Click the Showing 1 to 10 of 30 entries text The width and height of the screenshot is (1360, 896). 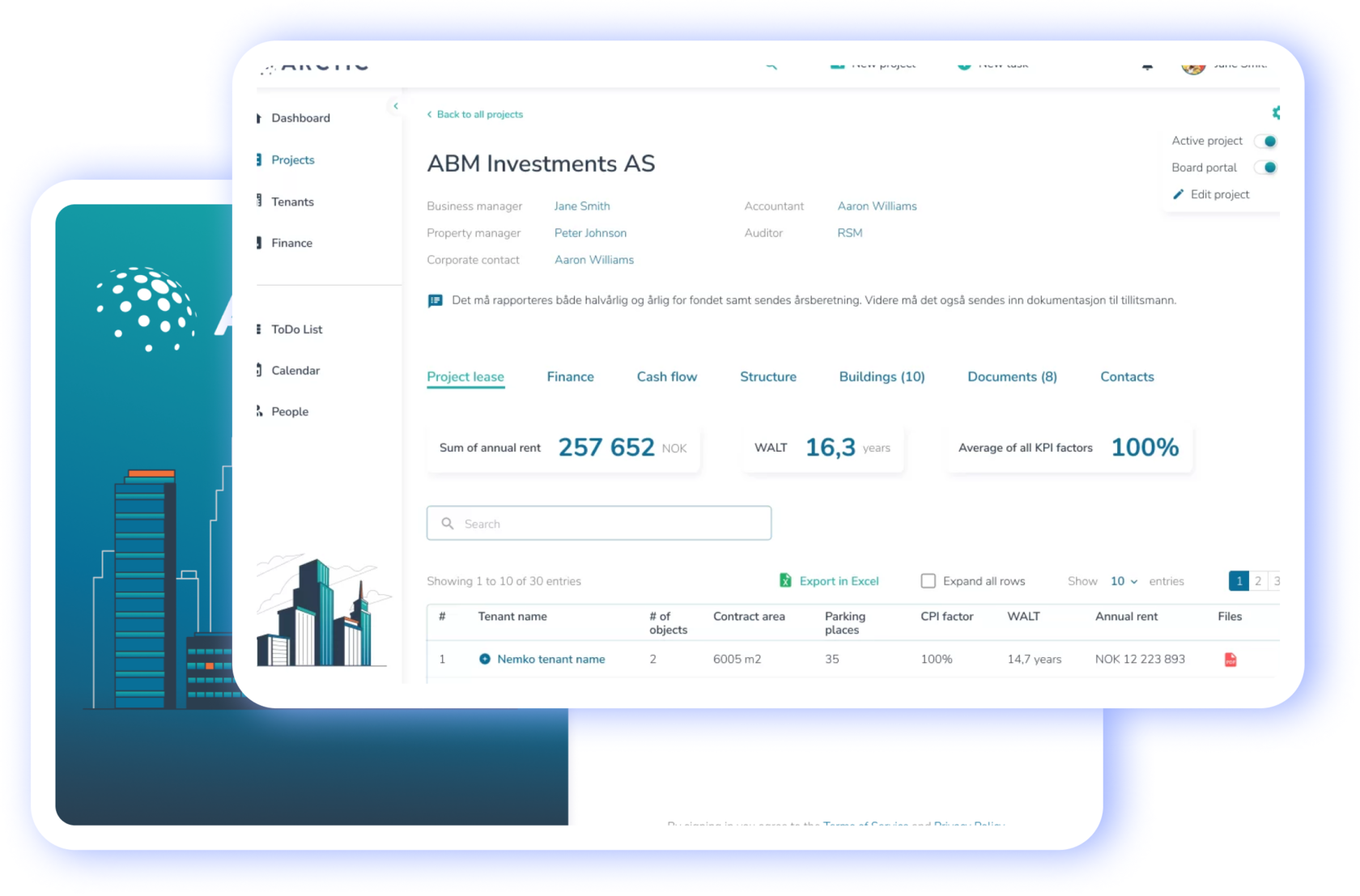(504, 581)
